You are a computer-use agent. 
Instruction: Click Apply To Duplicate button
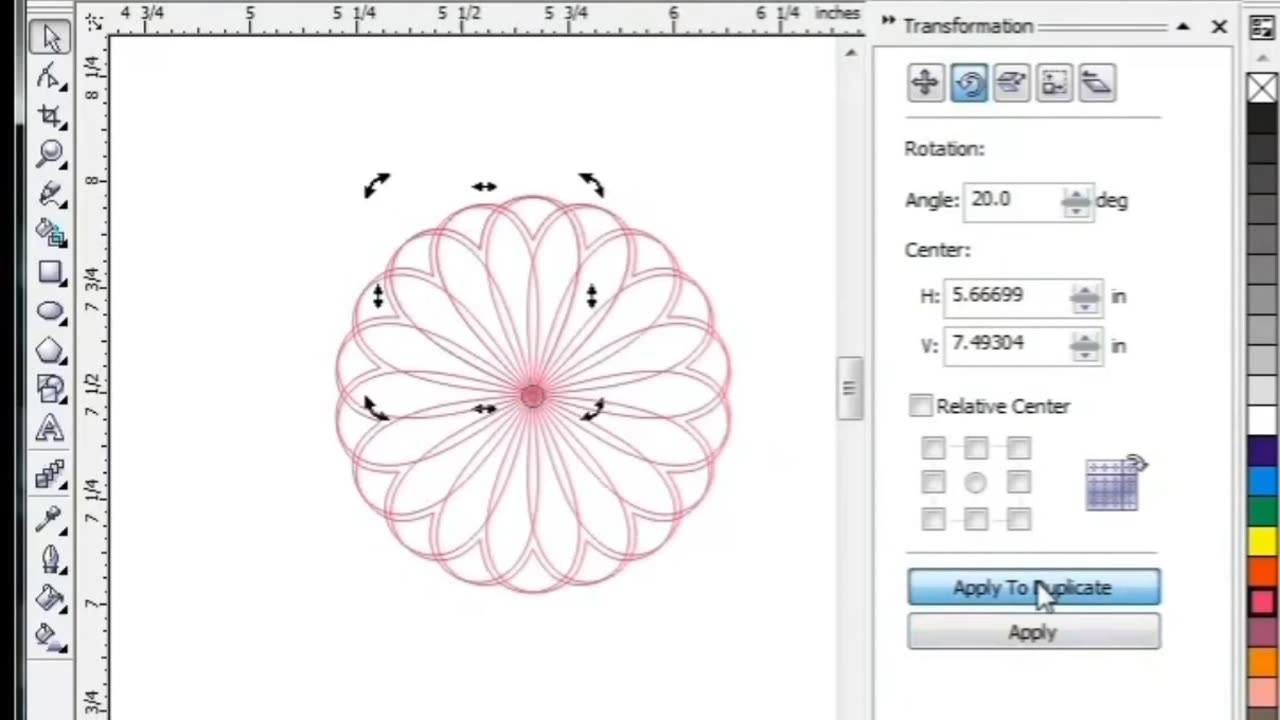1034,588
